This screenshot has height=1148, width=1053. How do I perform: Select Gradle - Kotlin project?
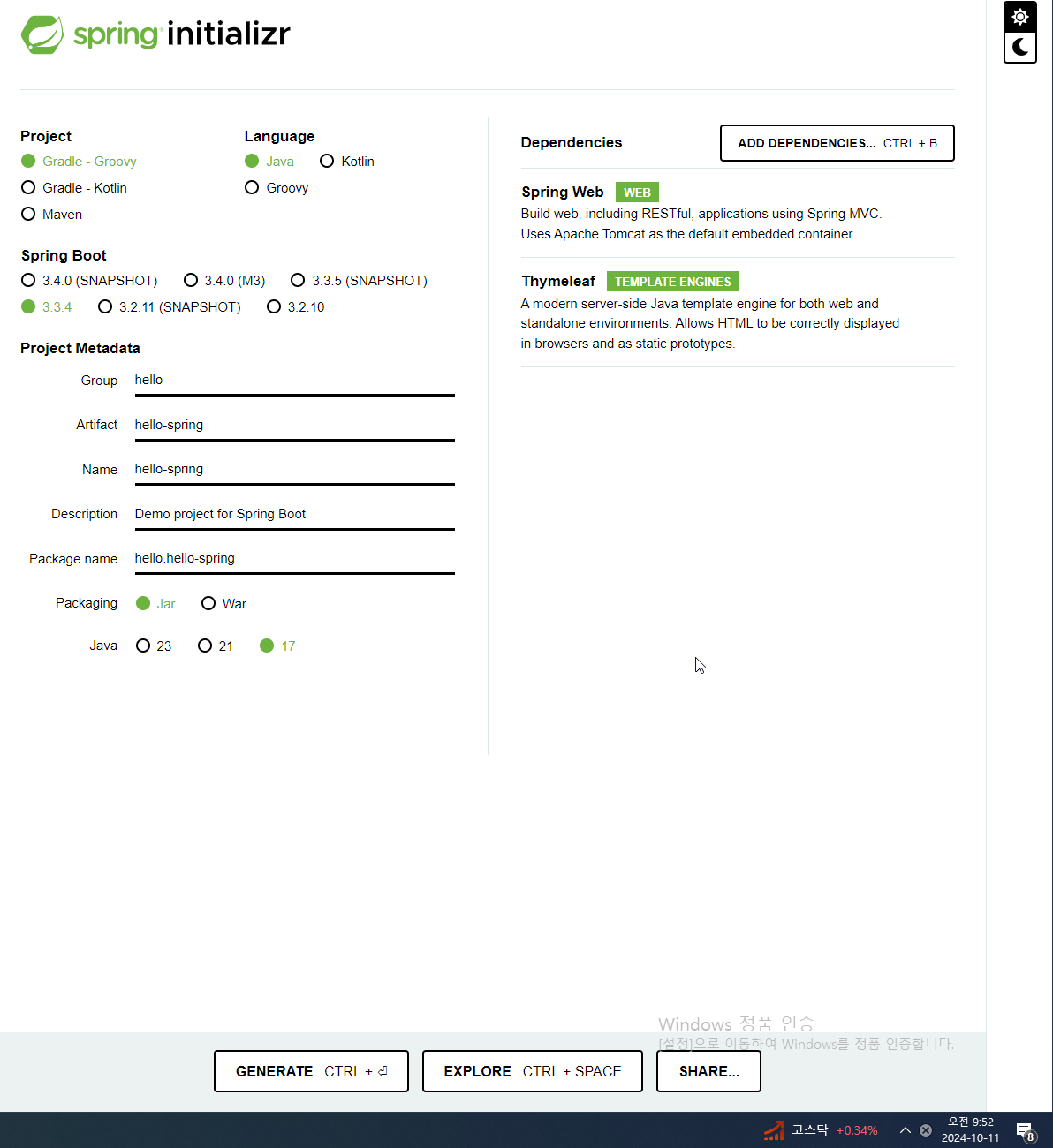[74, 188]
